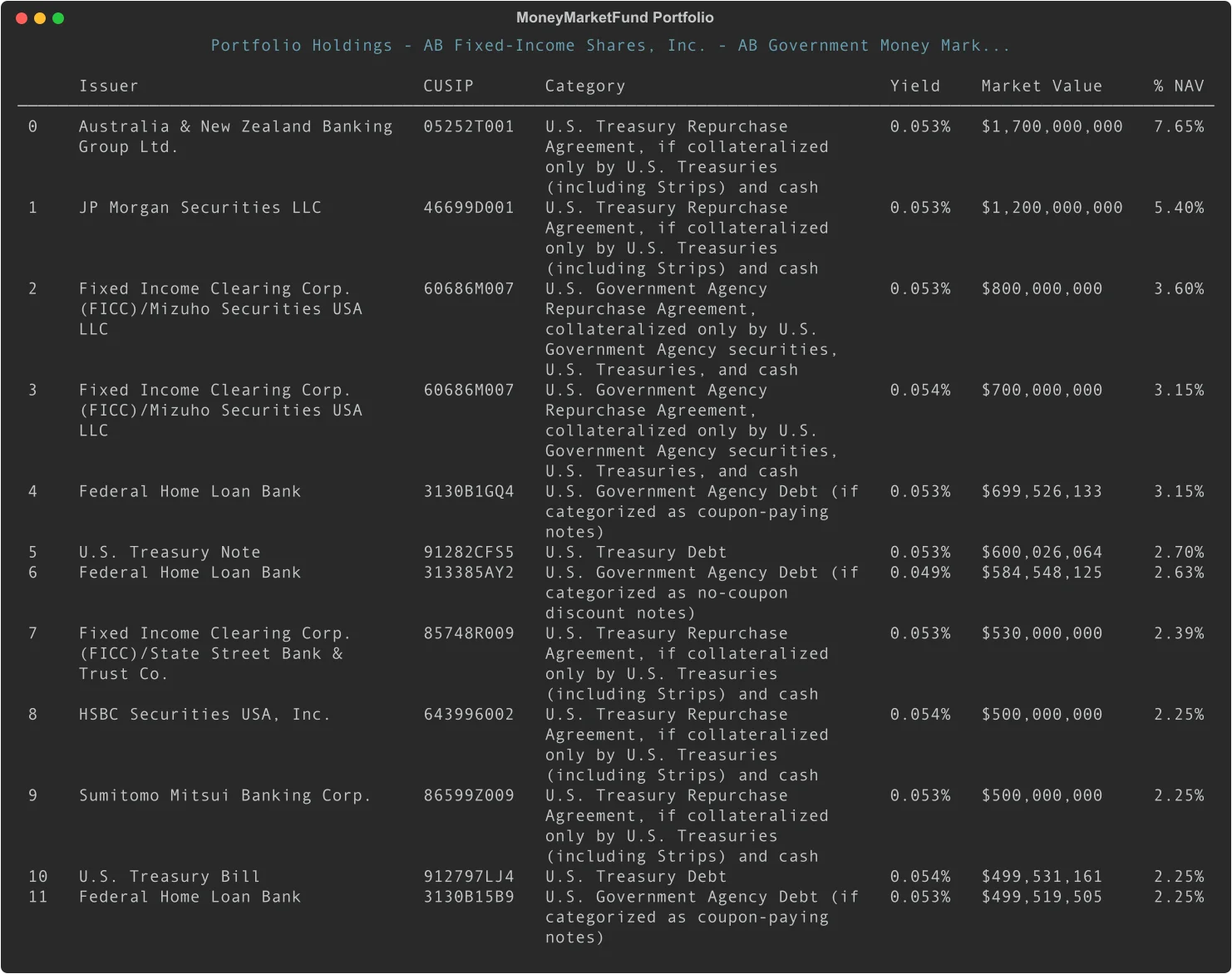Select U.S. Treasury Bill issuer
This screenshot has width=1232, height=974.
tap(170, 877)
